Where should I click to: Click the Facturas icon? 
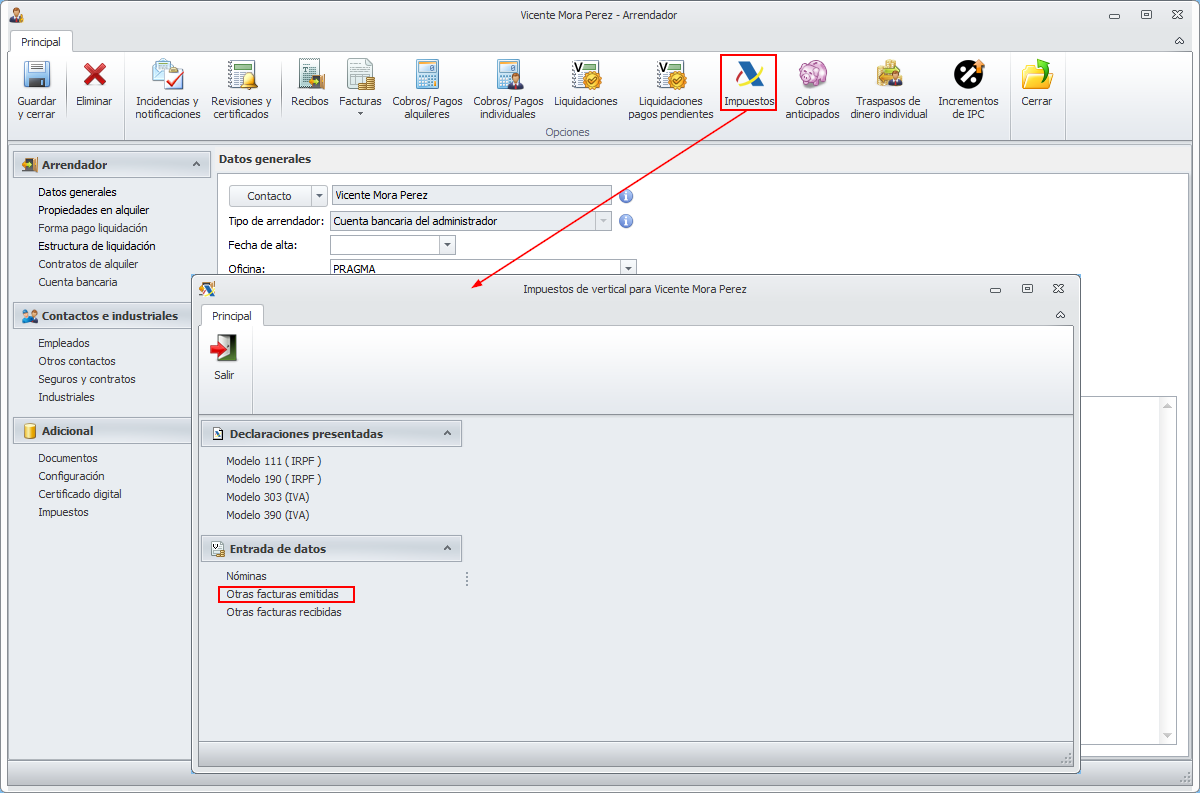360,76
